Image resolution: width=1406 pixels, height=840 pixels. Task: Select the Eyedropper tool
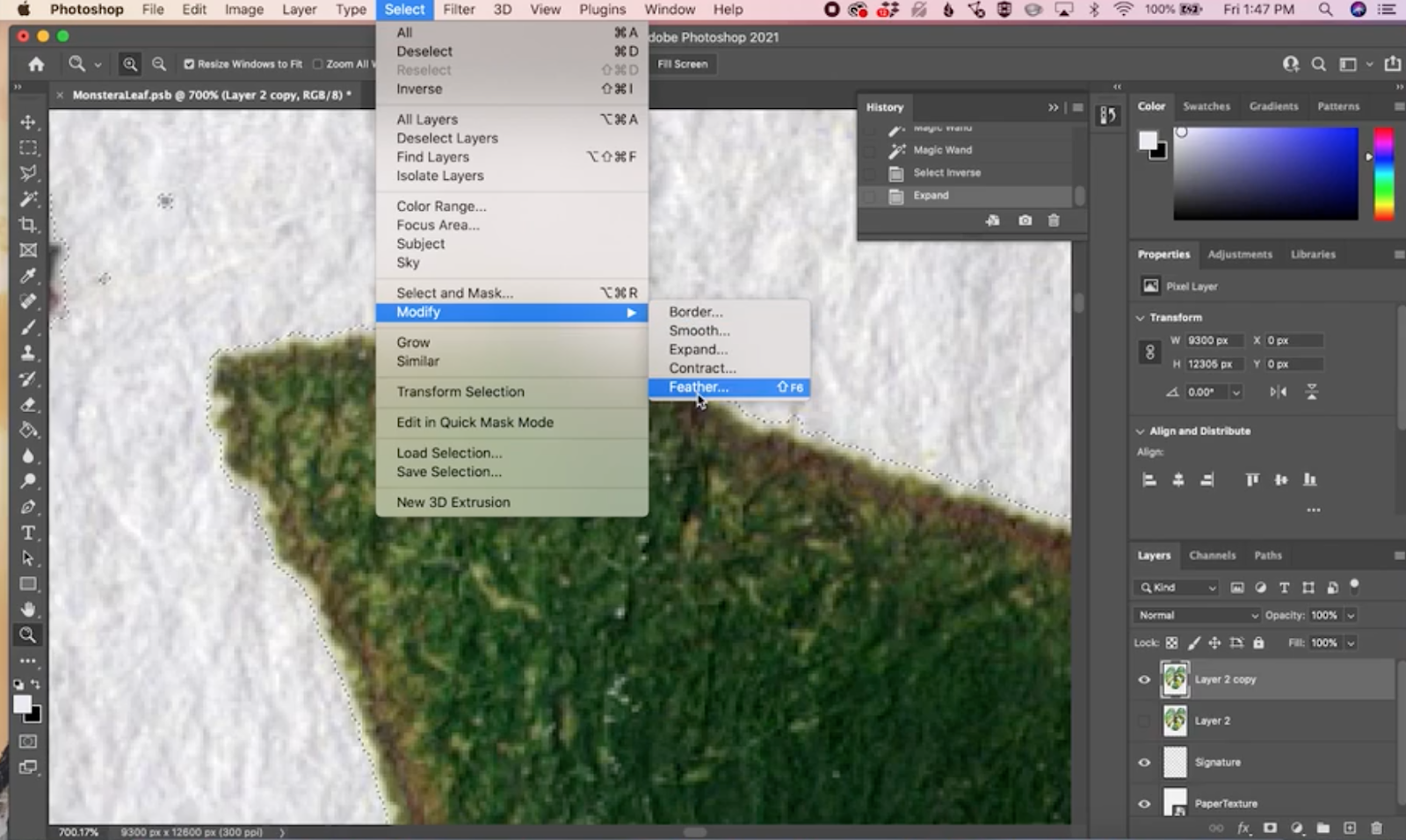coord(28,276)
